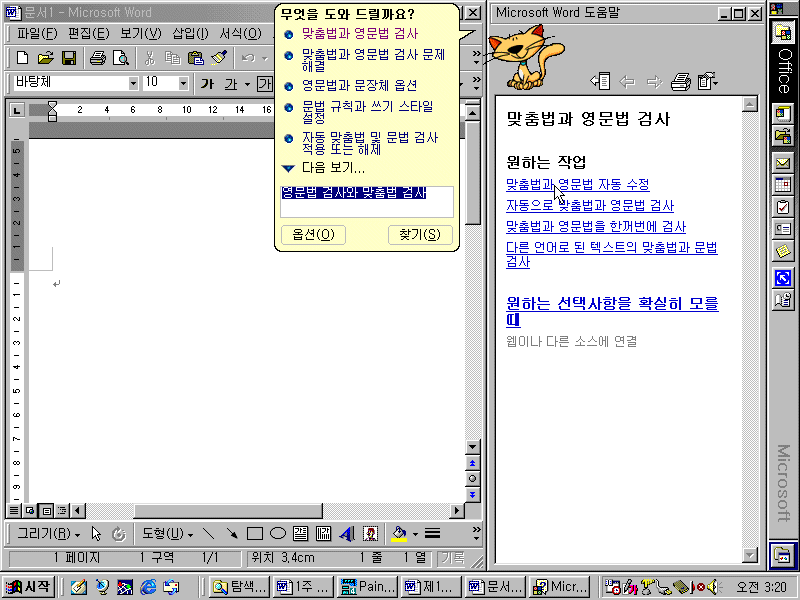
Task: Switch to Print Layout view button
Action: pos(46,510)
